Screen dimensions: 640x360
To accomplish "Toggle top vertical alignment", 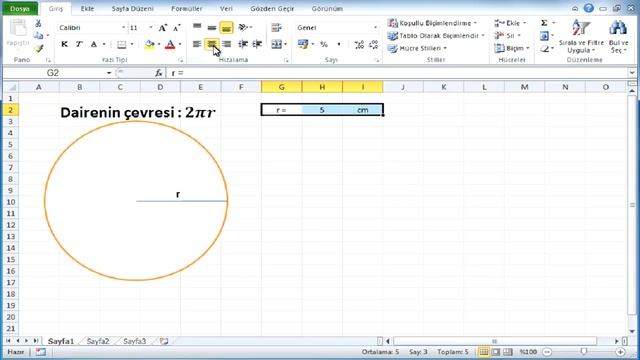I will coord(197,27).
